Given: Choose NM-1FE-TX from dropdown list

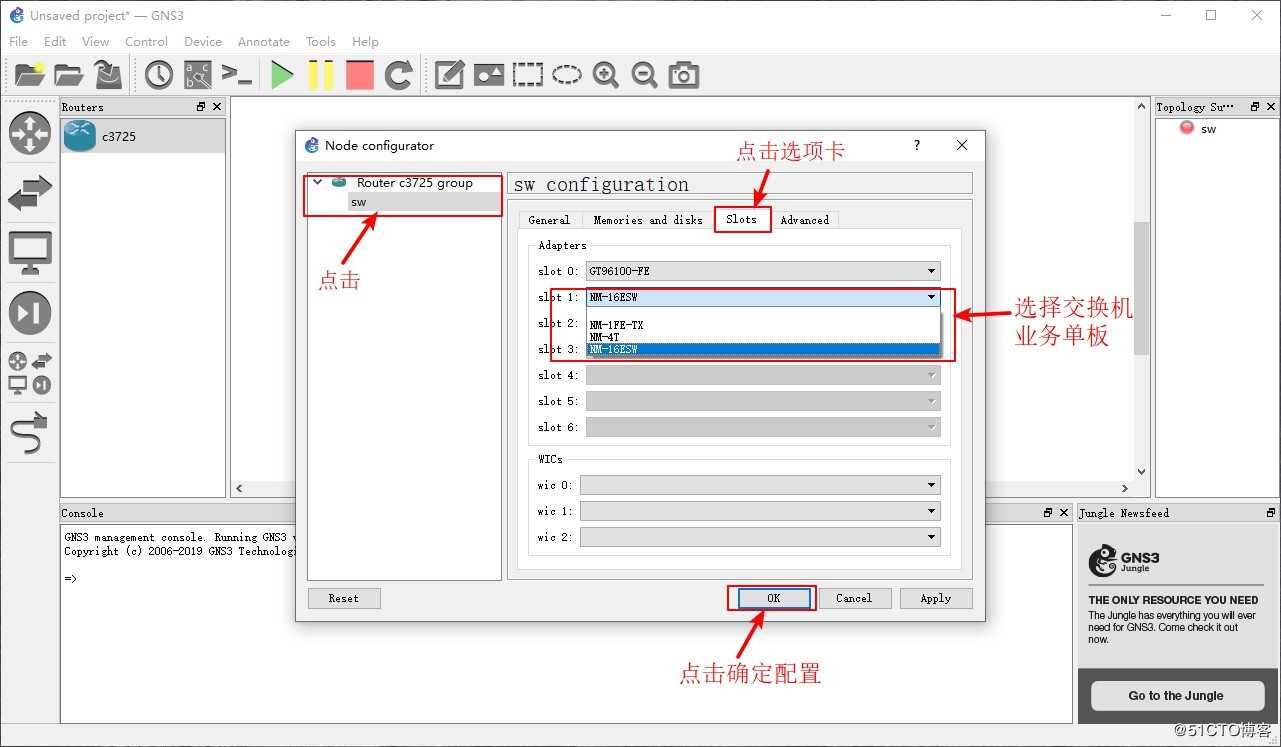Looking at the screenshot, I should click(x=763, y=325).
